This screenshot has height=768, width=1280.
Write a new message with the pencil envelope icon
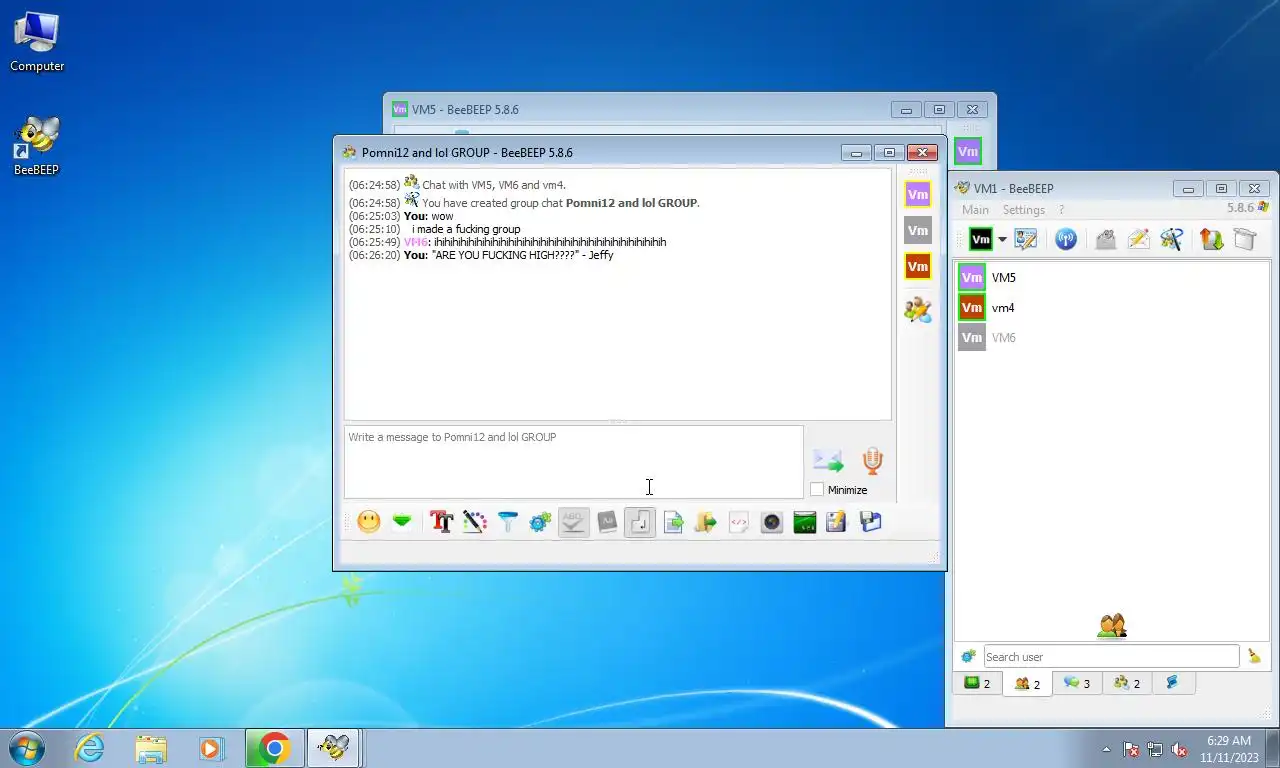(x=1138, y=239)
